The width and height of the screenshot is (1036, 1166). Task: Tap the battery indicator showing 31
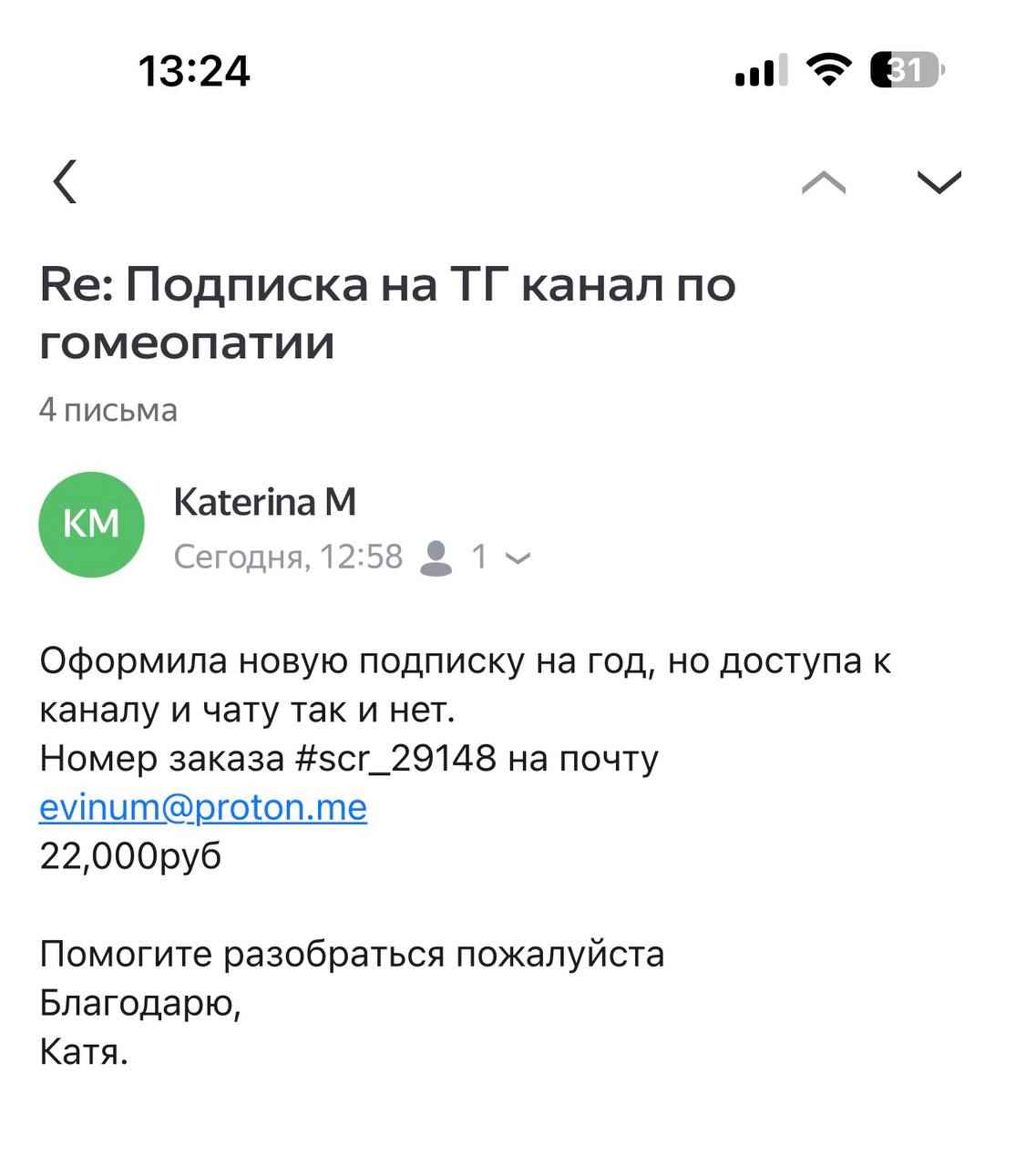[x=907, y=70]
